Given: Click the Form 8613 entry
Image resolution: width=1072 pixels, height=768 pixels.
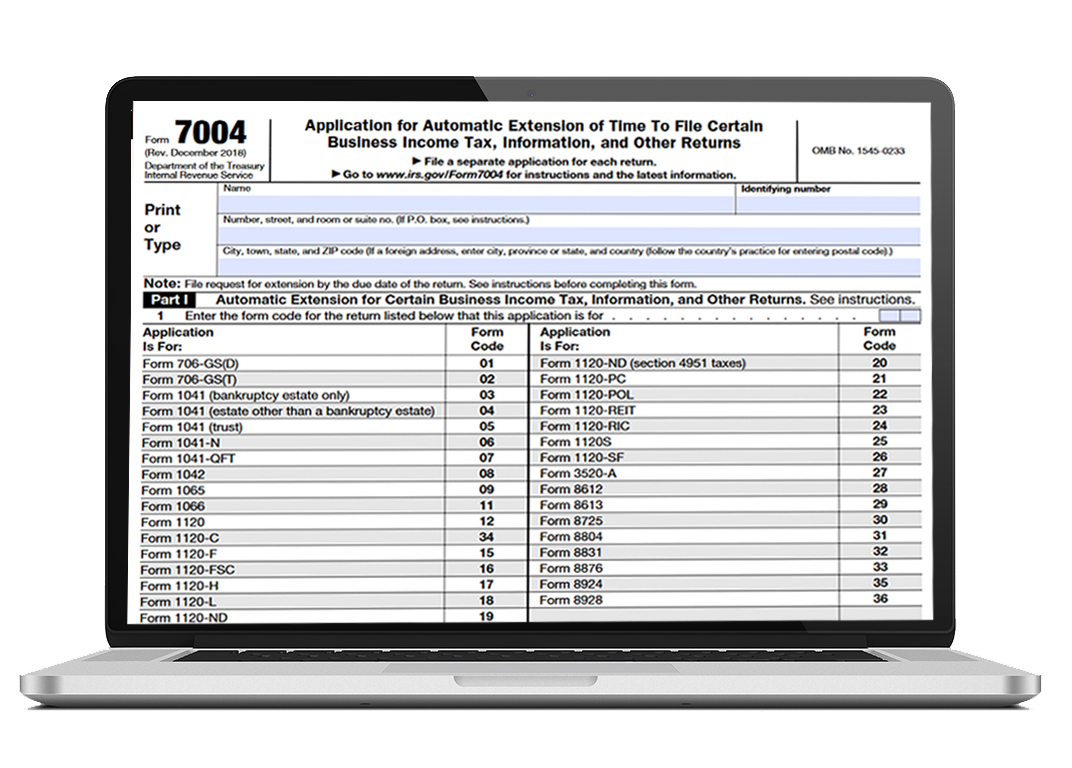Looking at the screenshot, I should click(571, 505).
